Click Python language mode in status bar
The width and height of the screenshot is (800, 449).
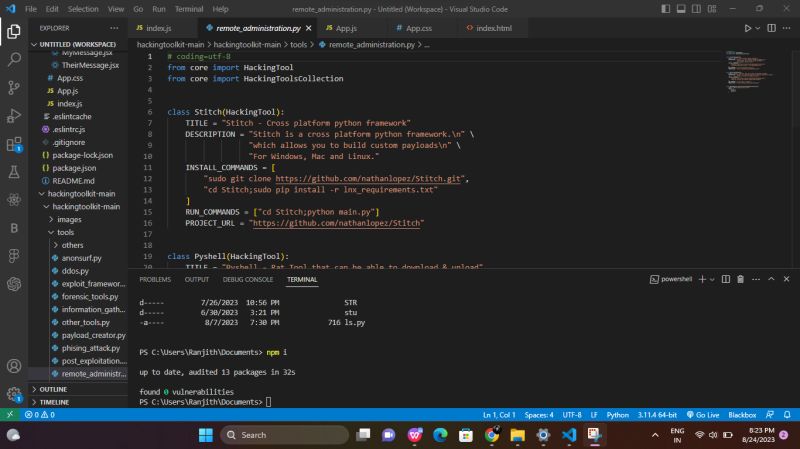[x=617, y=415]
